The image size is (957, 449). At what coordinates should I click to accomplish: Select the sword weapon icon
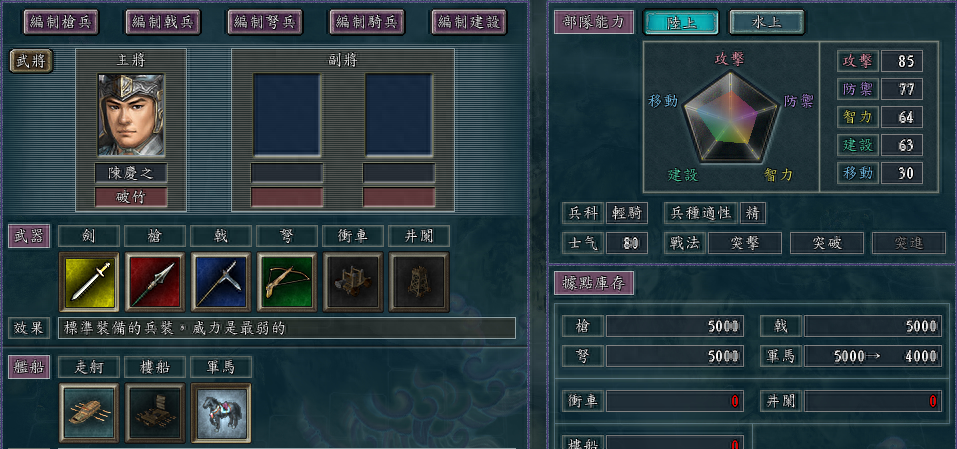[x=89, y=282]
